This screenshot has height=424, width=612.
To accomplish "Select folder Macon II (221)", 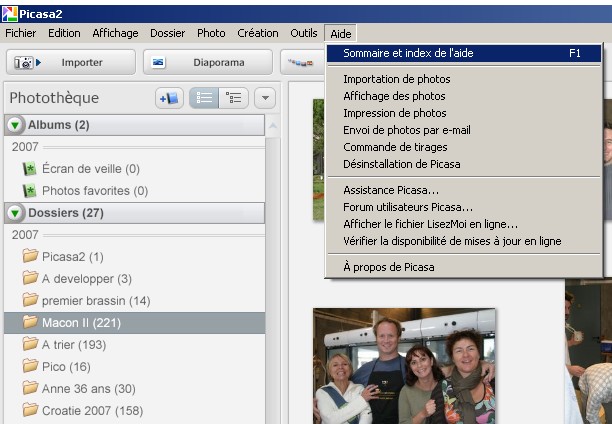I will coord(134,322).
